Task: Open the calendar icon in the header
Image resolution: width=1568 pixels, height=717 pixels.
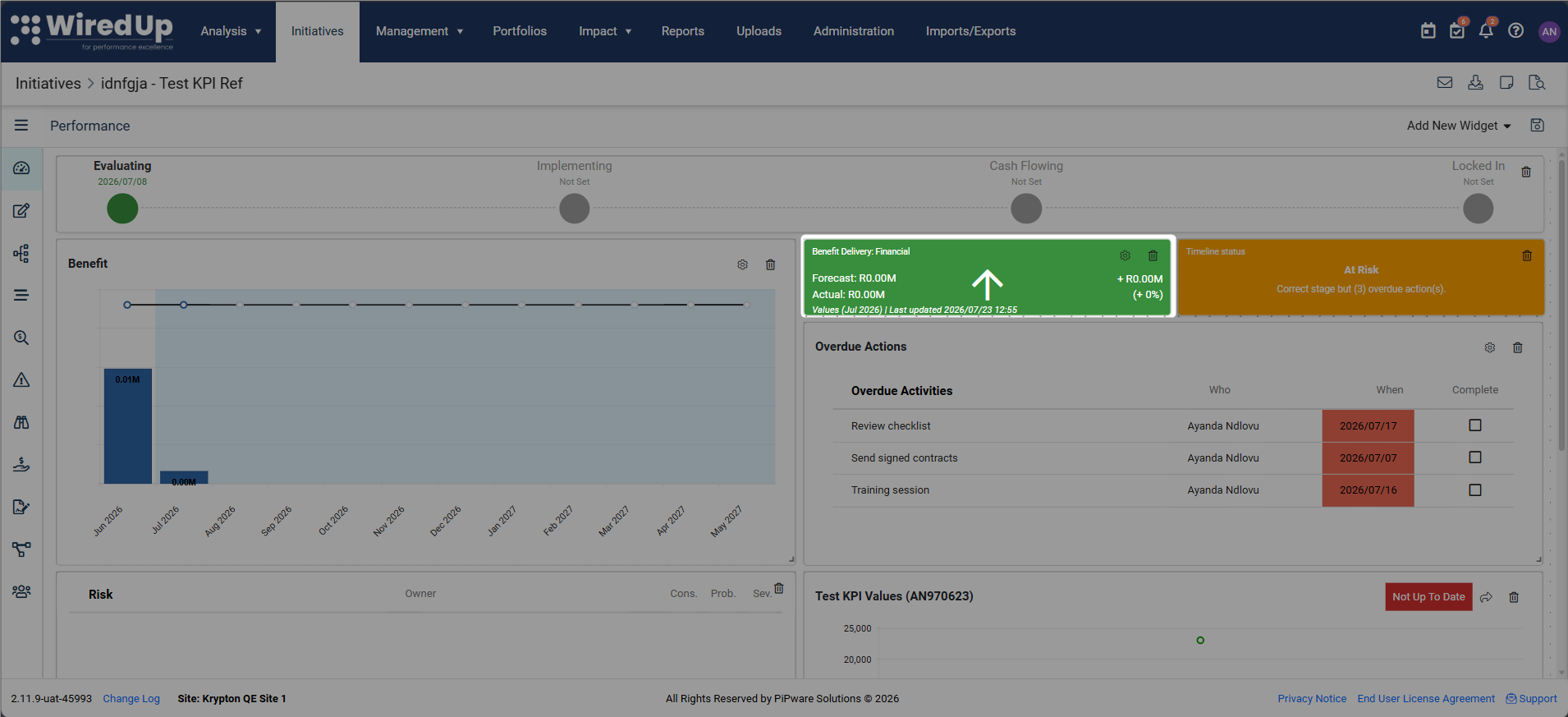Action: (1428, 31)
